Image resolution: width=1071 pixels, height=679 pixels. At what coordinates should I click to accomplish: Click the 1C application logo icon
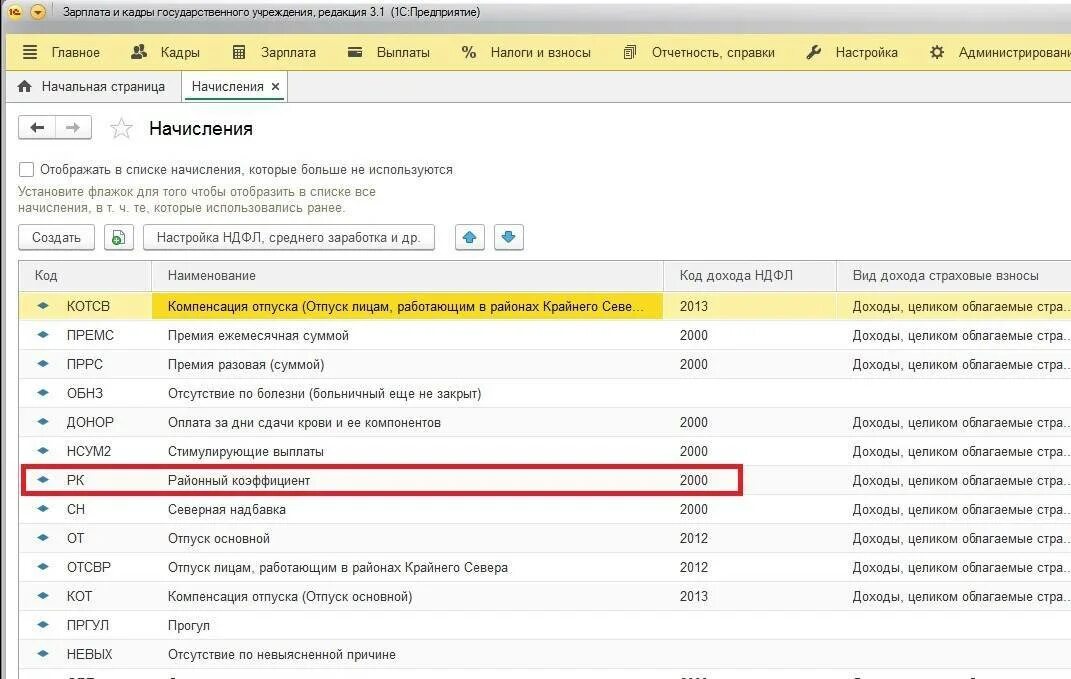[14, 12]
